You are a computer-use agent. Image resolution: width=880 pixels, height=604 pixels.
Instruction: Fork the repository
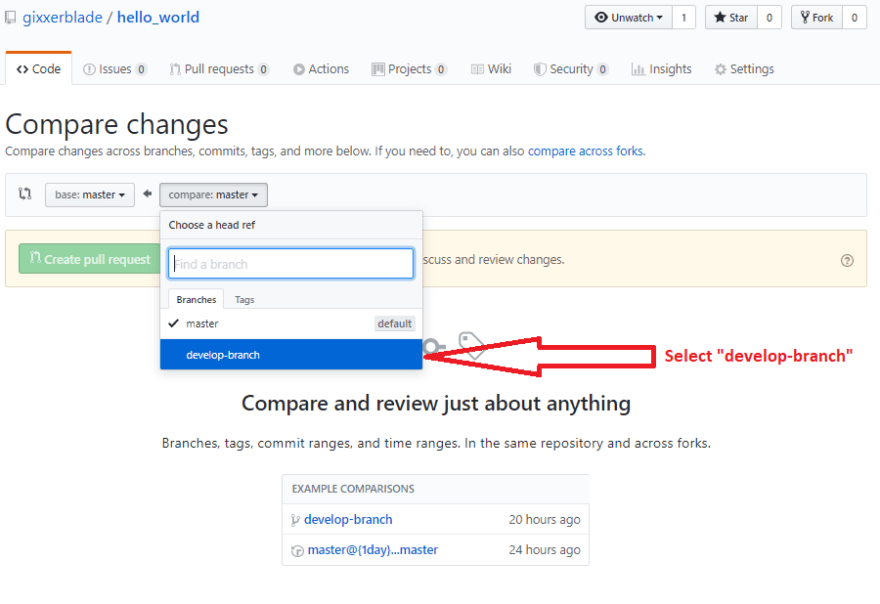(817, 17)
